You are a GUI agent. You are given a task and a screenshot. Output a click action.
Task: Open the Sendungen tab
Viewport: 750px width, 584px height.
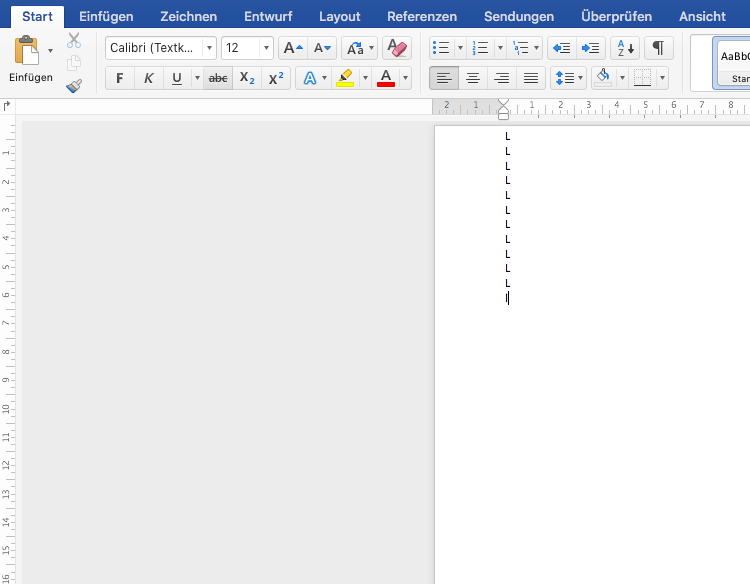[519, 16]
